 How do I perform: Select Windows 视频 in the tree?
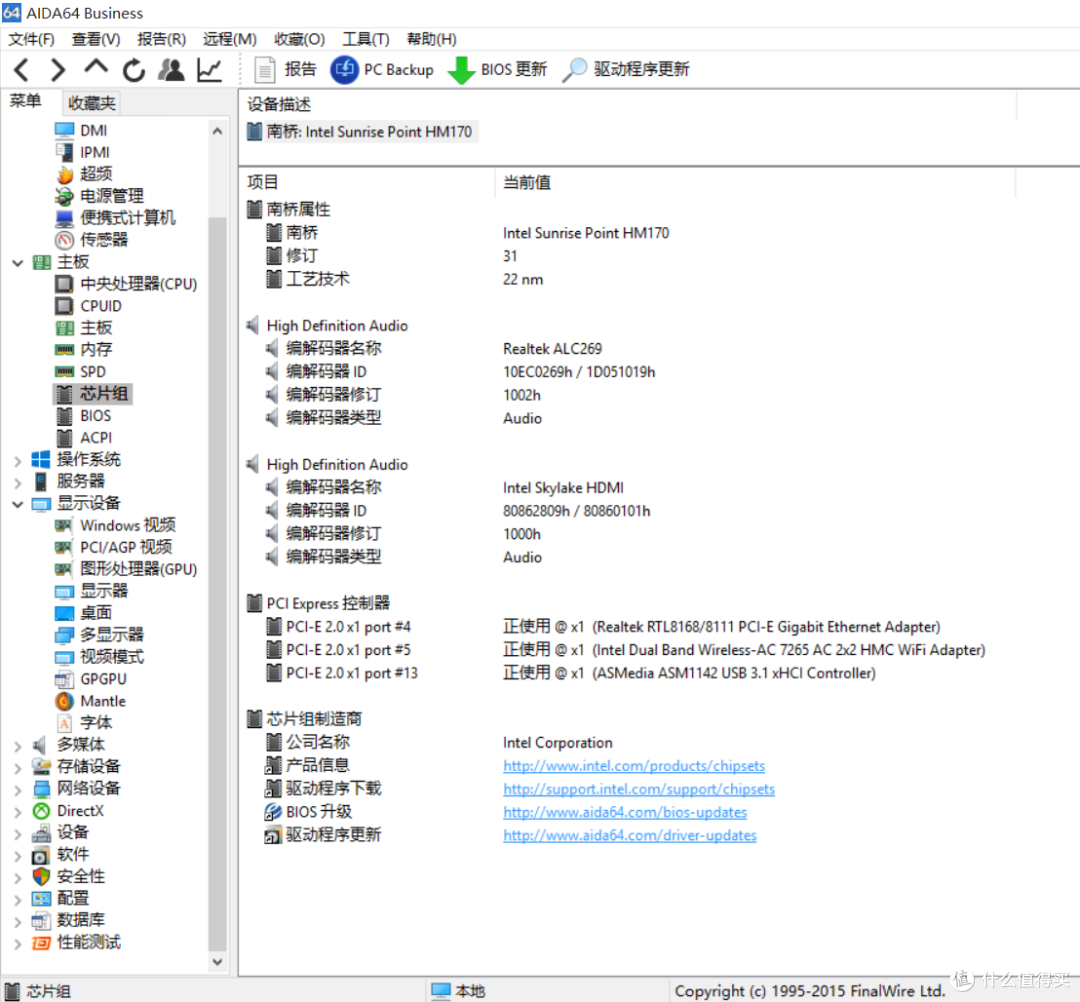pyautogui.click(x=115, y=526)
